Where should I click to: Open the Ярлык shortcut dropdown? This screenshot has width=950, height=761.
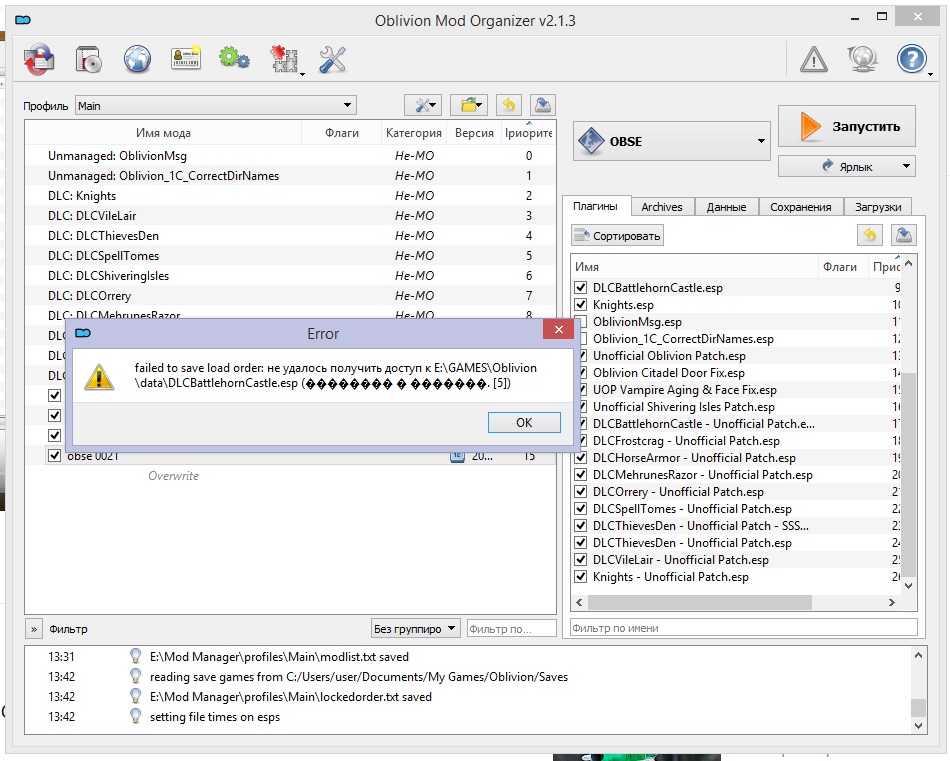(906, 166)
